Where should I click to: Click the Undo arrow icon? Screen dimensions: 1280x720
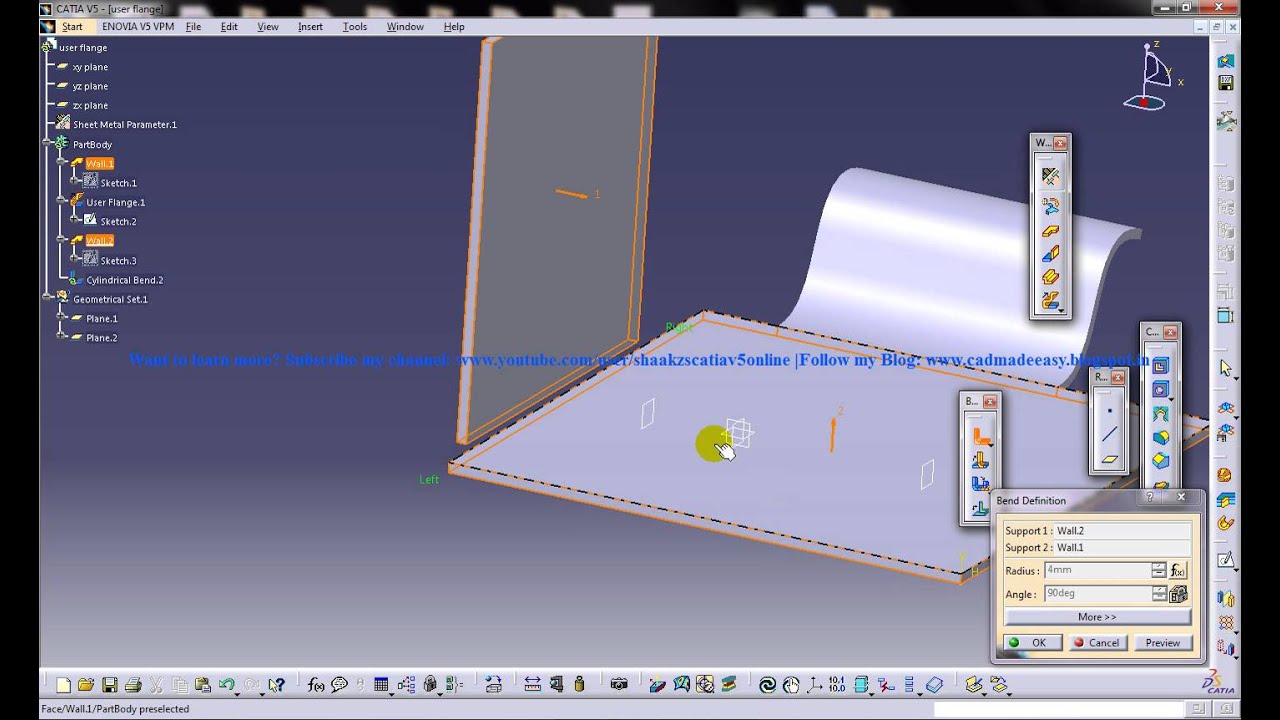[x=227, y=685]
